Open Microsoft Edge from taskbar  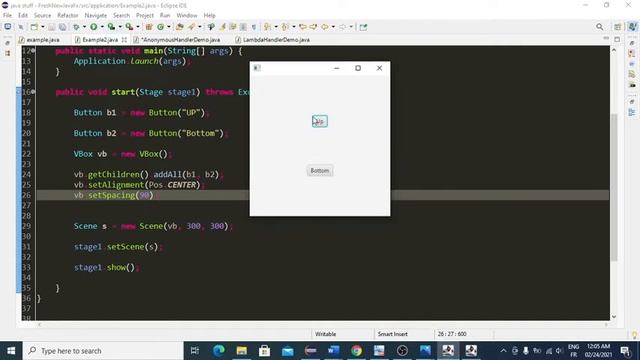219,351
